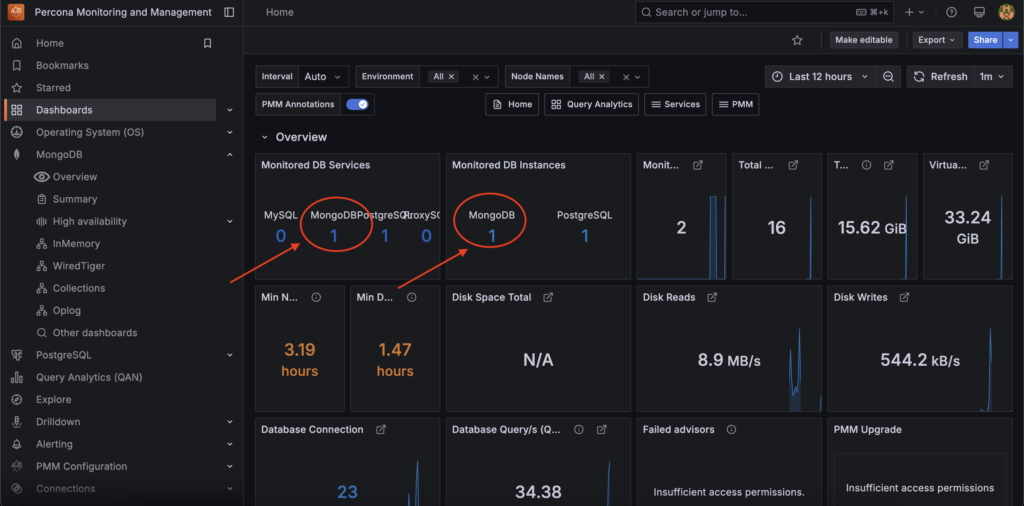The image size is (1024, 506).
Task: Open Disk Writes external link icon
Action: coord(904,297)
